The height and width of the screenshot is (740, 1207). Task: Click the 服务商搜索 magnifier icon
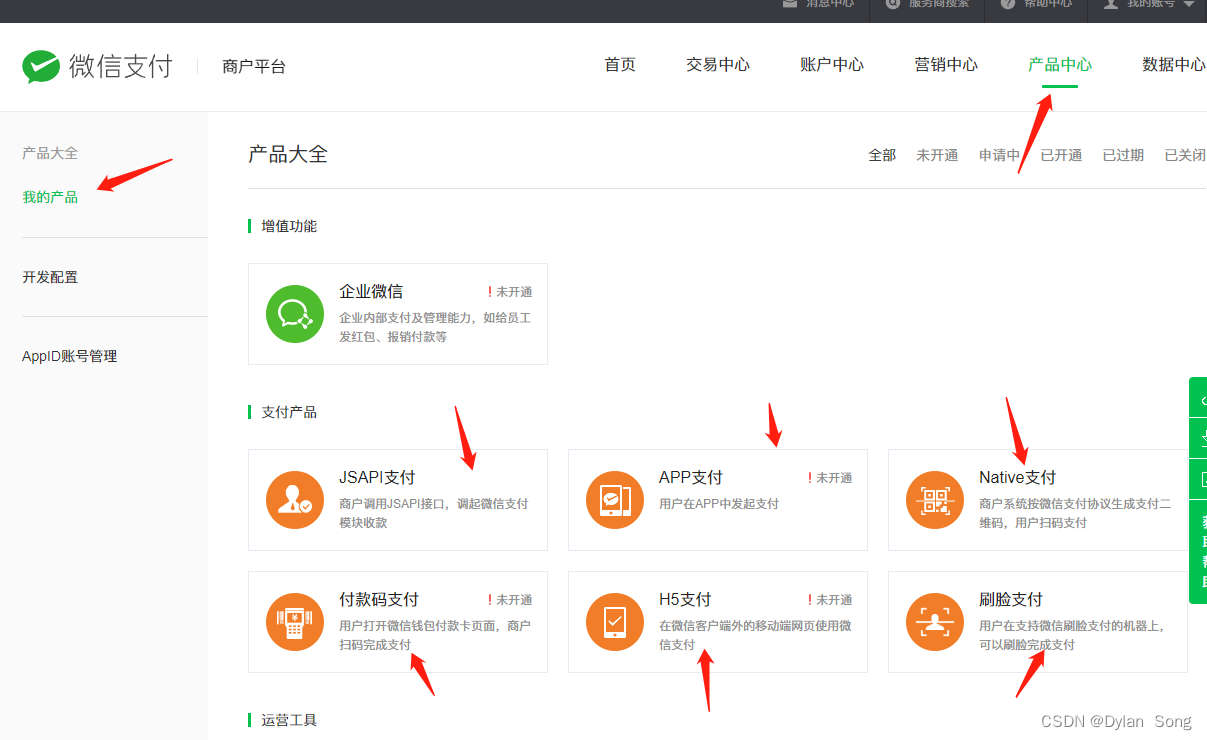(x=892, y=3)
